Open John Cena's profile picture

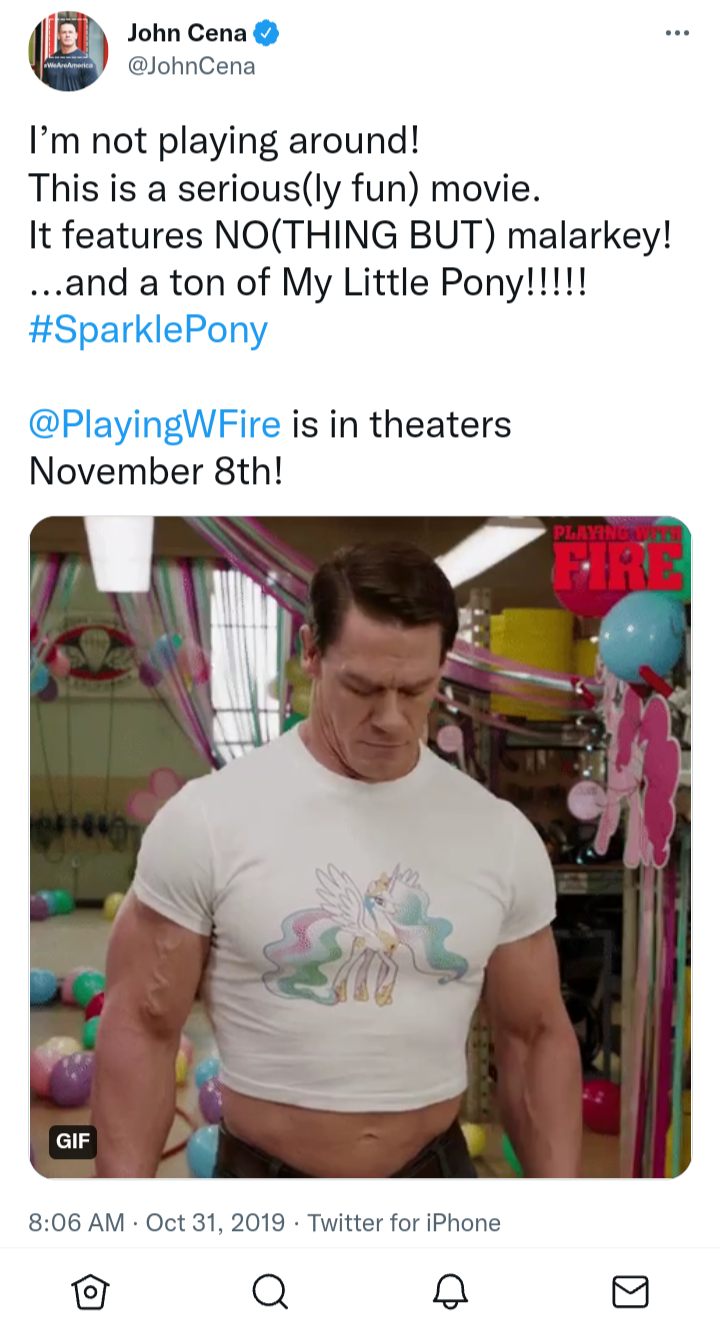pos(68,52)
